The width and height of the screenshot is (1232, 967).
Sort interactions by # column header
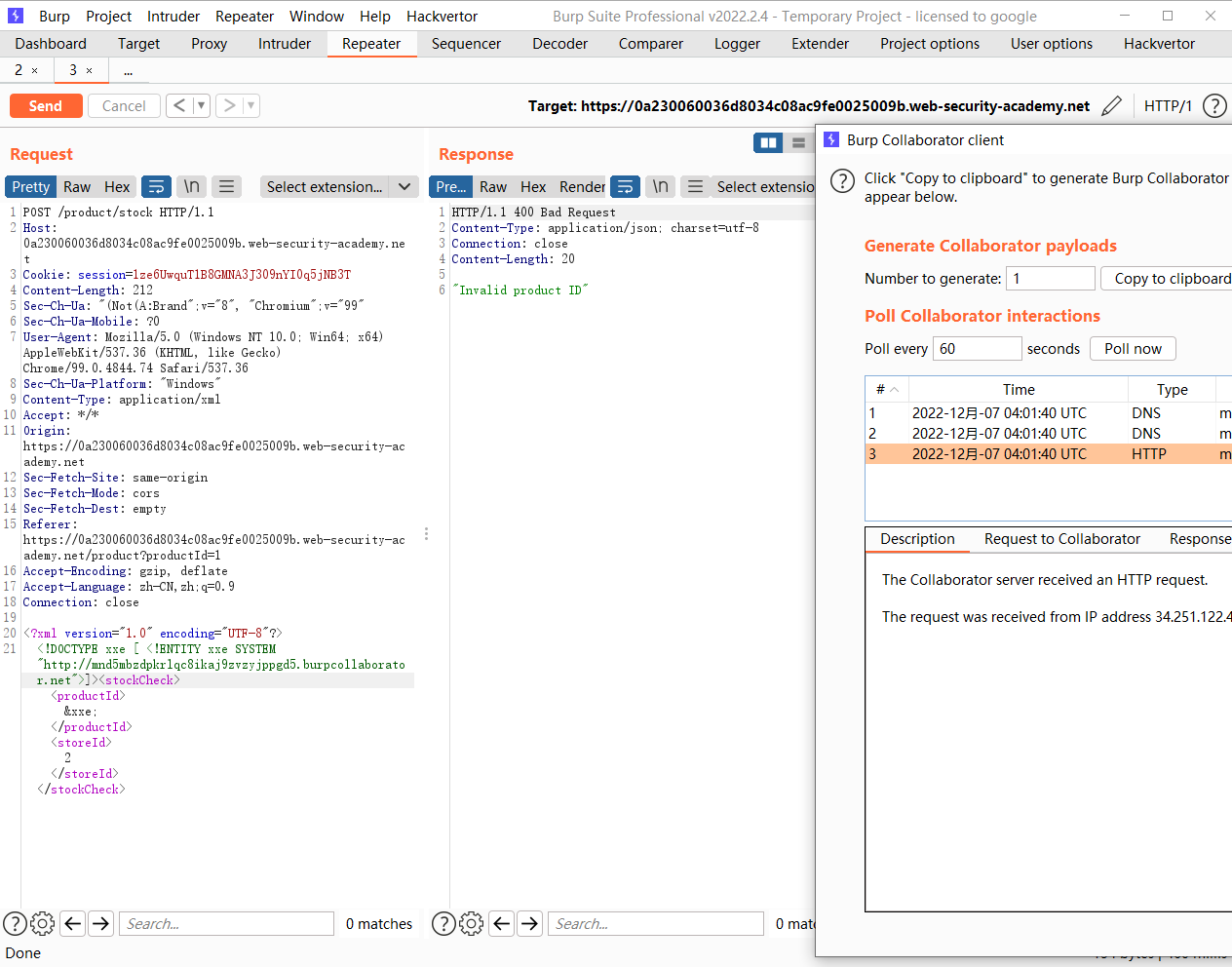(x=887, y=389)
